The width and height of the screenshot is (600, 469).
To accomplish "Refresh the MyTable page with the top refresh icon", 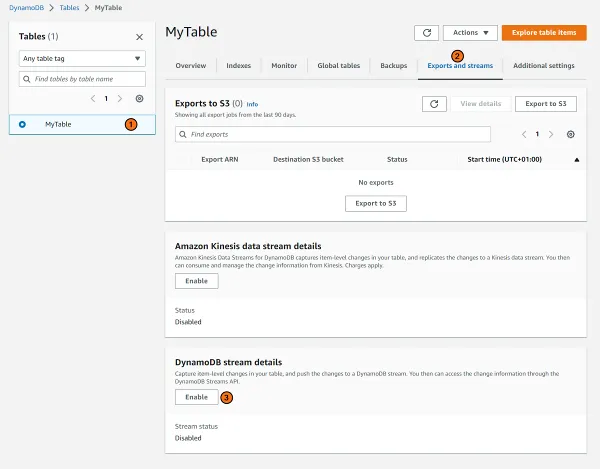I will (426, 33).
